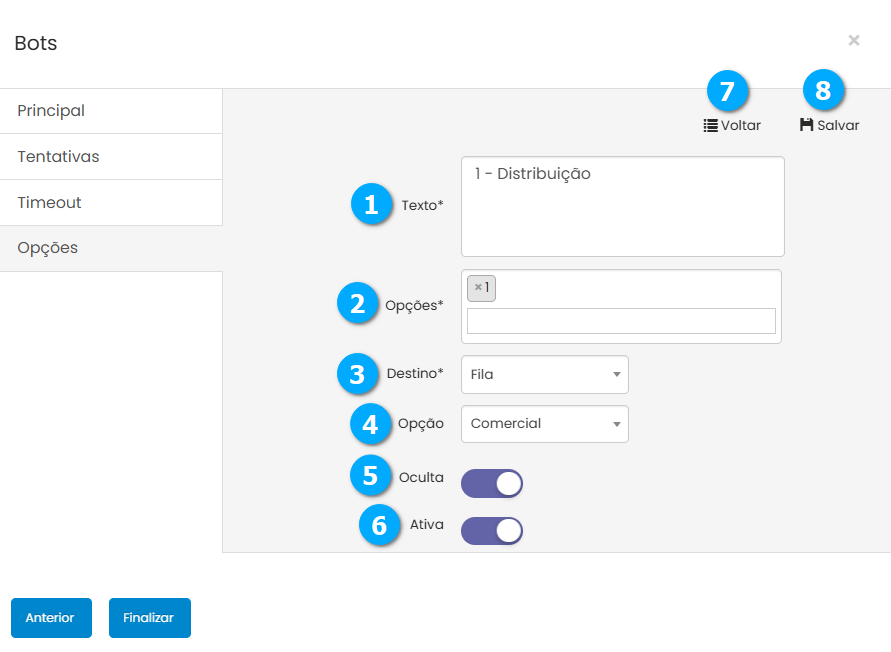Screen dimensions: 891x652
Task: Open the Destino dropdown showing Fila
Action: 544,375
